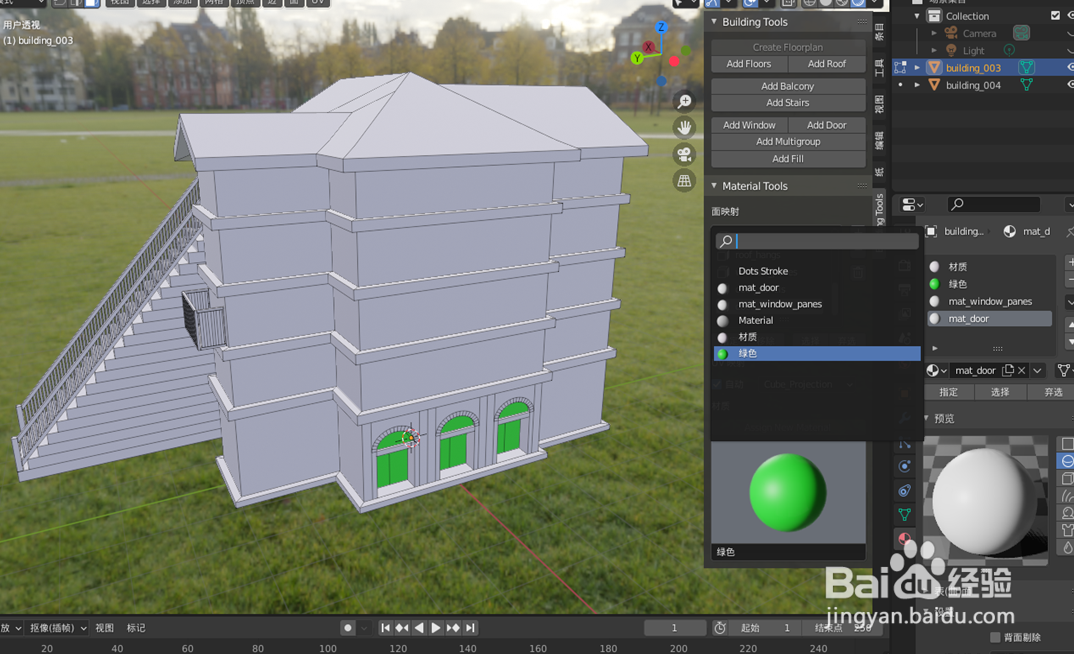Click the copy material icon next to mat_door
The image size is (1074, 654).
pos(1008,370)
